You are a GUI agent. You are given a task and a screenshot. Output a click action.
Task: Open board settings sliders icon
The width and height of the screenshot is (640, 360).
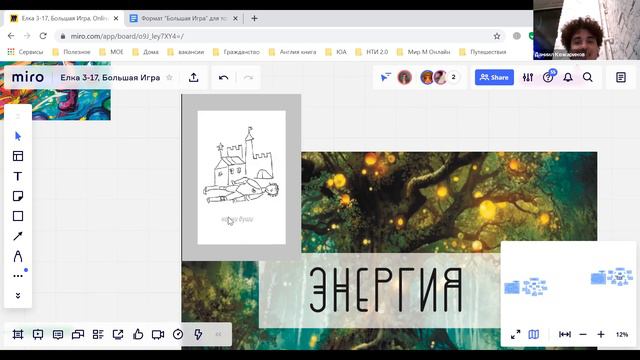528,77
